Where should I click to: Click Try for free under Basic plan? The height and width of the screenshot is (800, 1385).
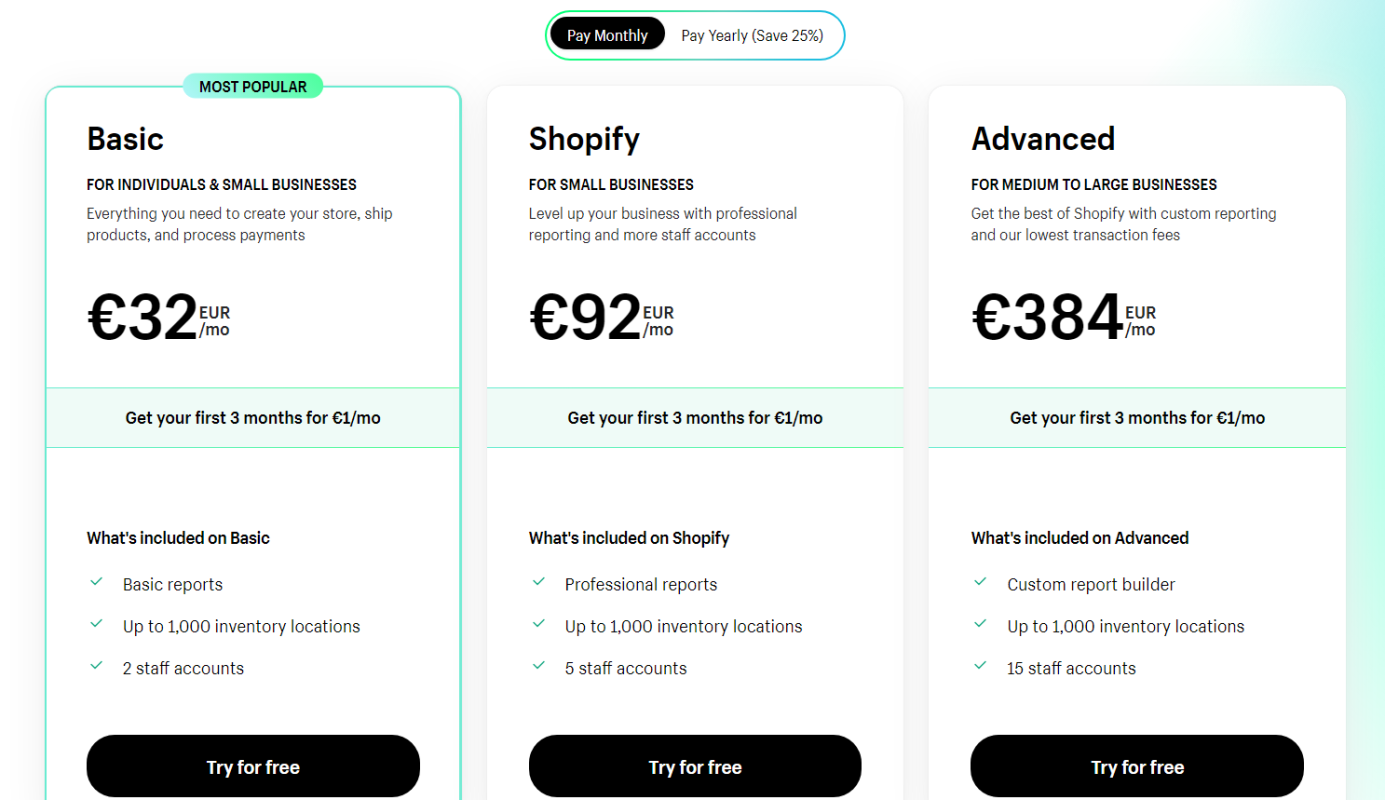point(253,767)
